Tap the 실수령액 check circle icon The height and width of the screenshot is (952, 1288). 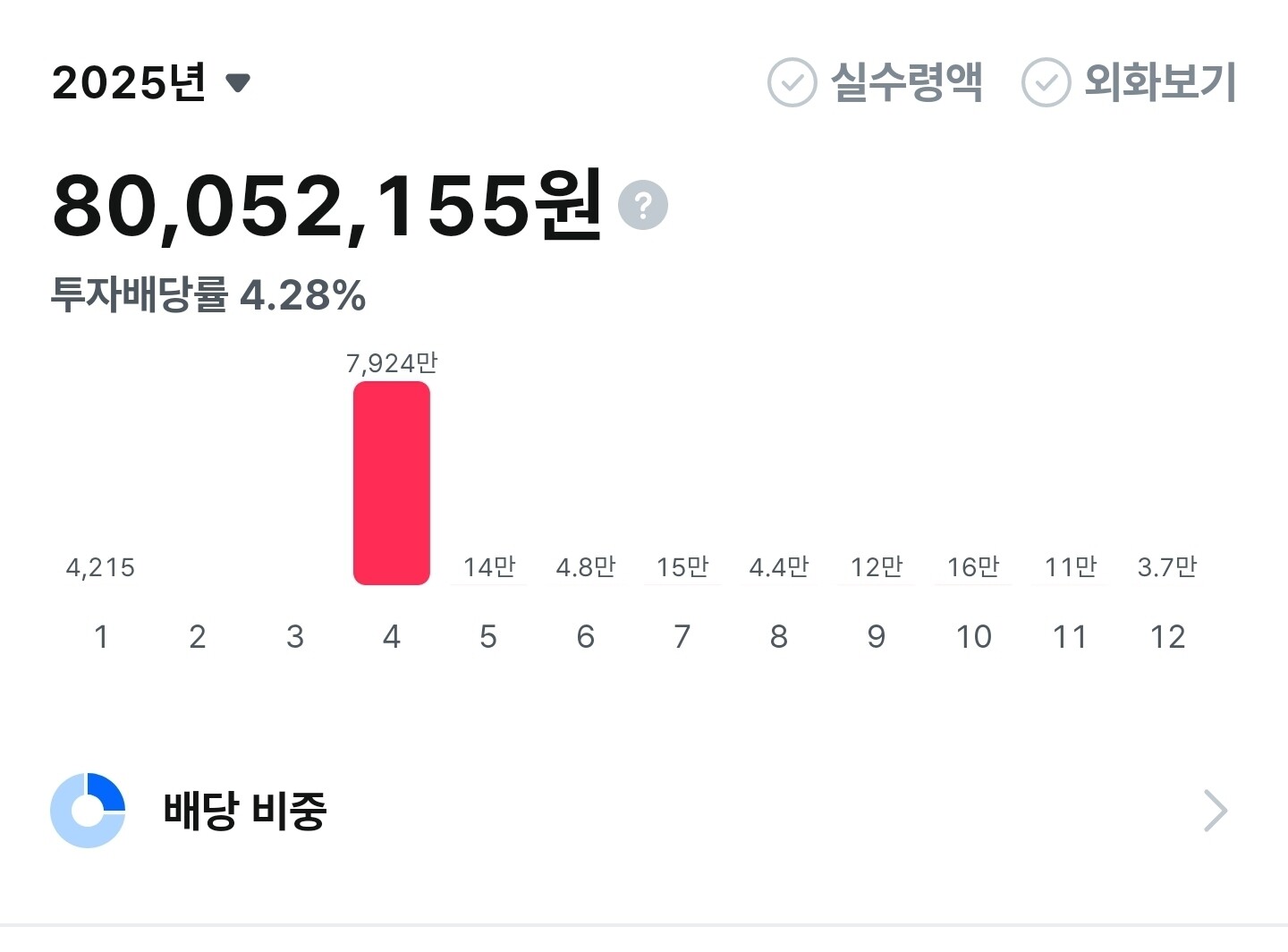click(792, 82)
